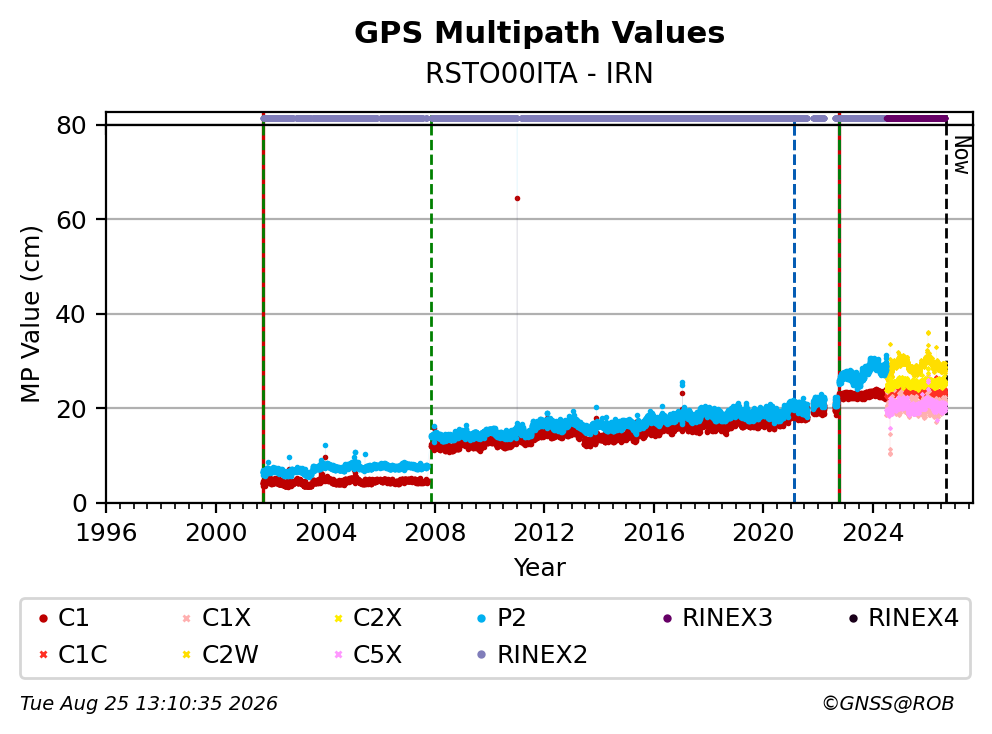The height and width of the screenshot is (734, 992).
Task: Click the subtitle RSTO00ITA - IRN
Action: tap(539, 73)
